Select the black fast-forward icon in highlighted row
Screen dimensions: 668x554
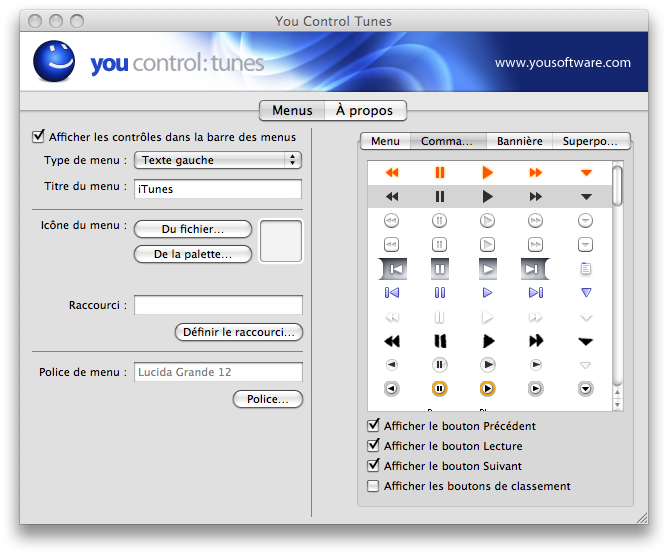(536, 196)
